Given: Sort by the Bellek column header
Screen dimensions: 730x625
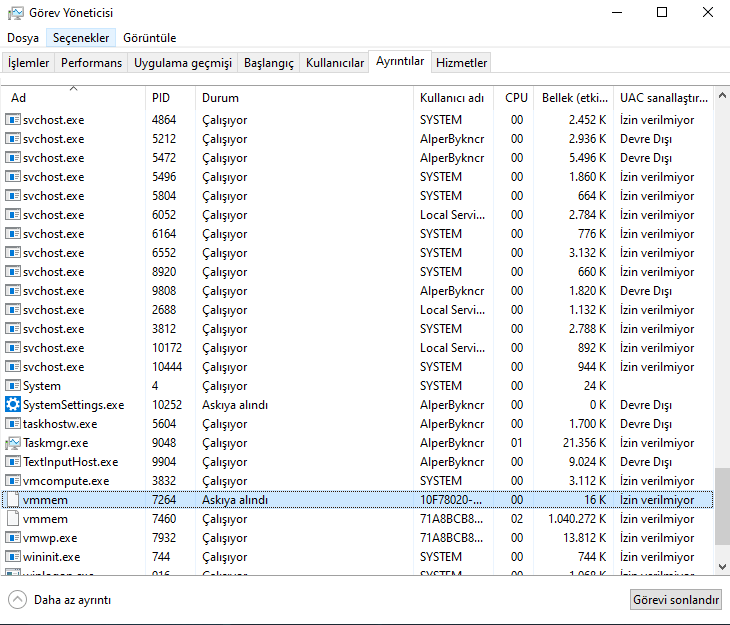Looking at the screenshot, I should [574, 98].
